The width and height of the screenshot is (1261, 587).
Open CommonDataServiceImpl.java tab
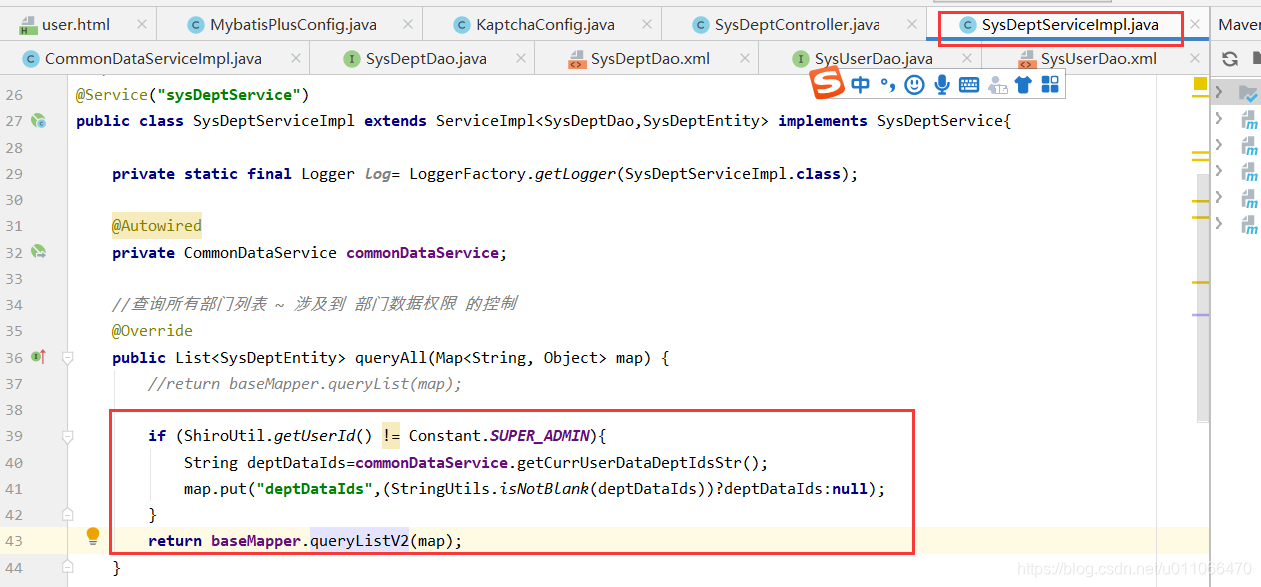153,59
